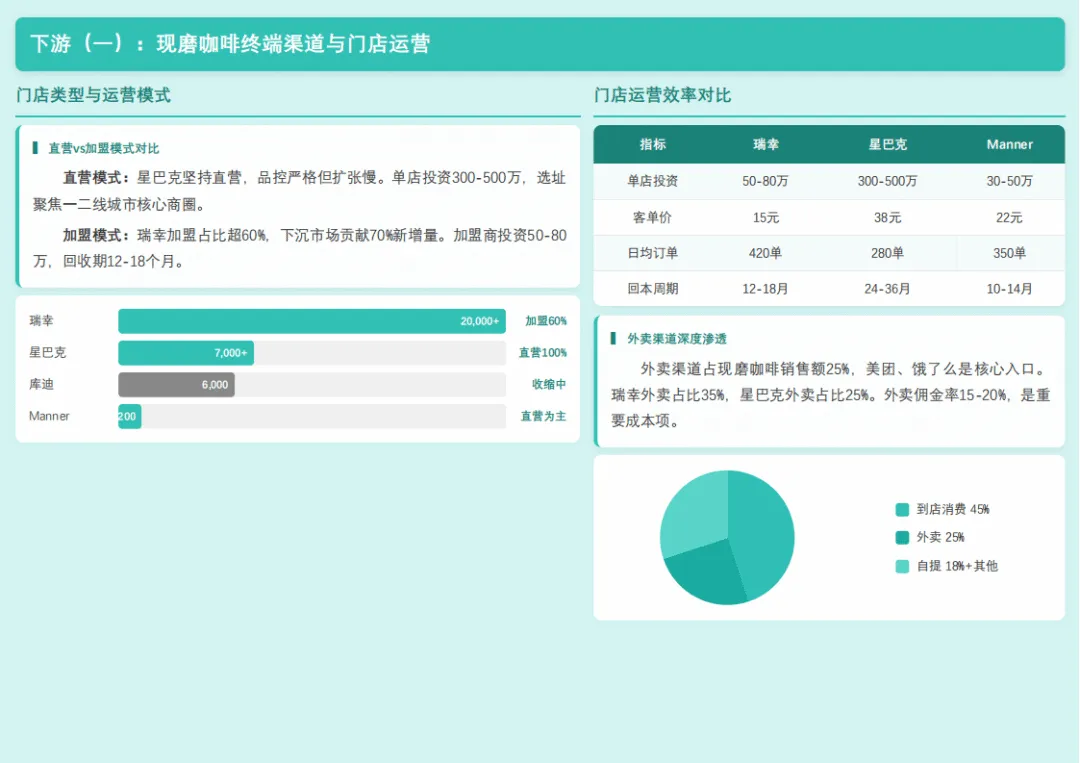The width and height of the screenshot is (1080, 763).
Task: Click the 星巴克 label in bar chart
Action: point(48,353)
